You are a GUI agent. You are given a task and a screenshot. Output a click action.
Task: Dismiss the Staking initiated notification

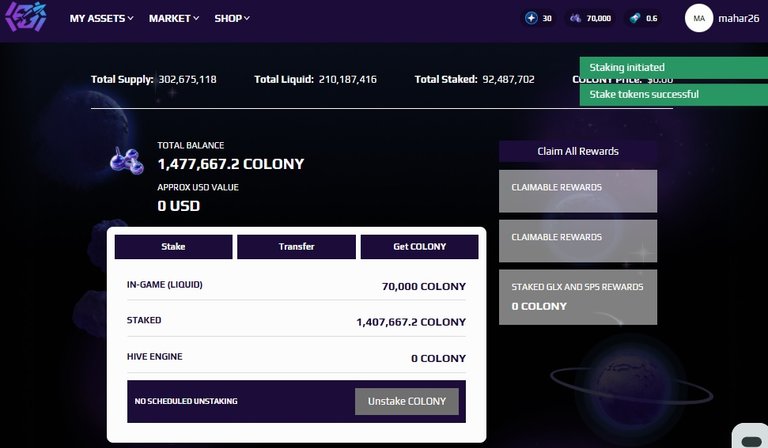point(673,68)
